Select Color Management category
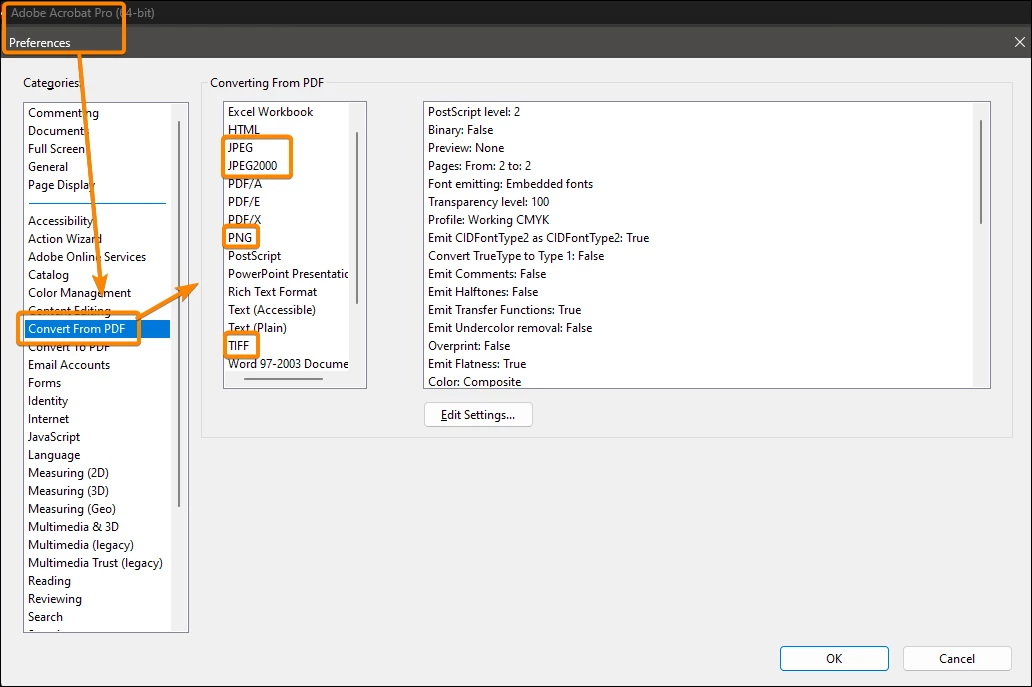This screenshot has width=1032, height=687. (79, 293)
